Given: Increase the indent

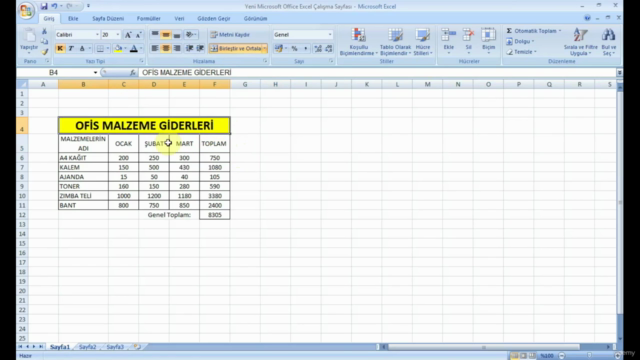Looking at the screenshot, I should click(x=200, y=49).
